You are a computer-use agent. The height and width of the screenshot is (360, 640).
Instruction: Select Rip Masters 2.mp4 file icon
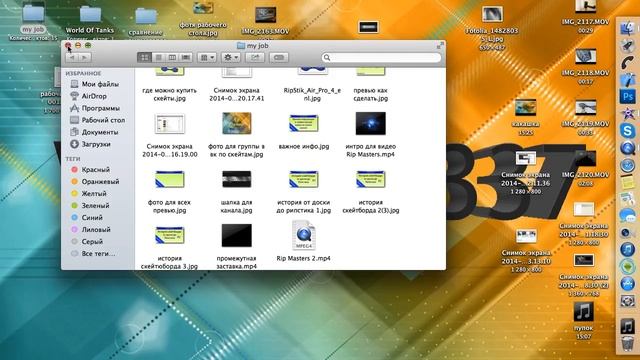pyautogui.click(x=304, y=235)
